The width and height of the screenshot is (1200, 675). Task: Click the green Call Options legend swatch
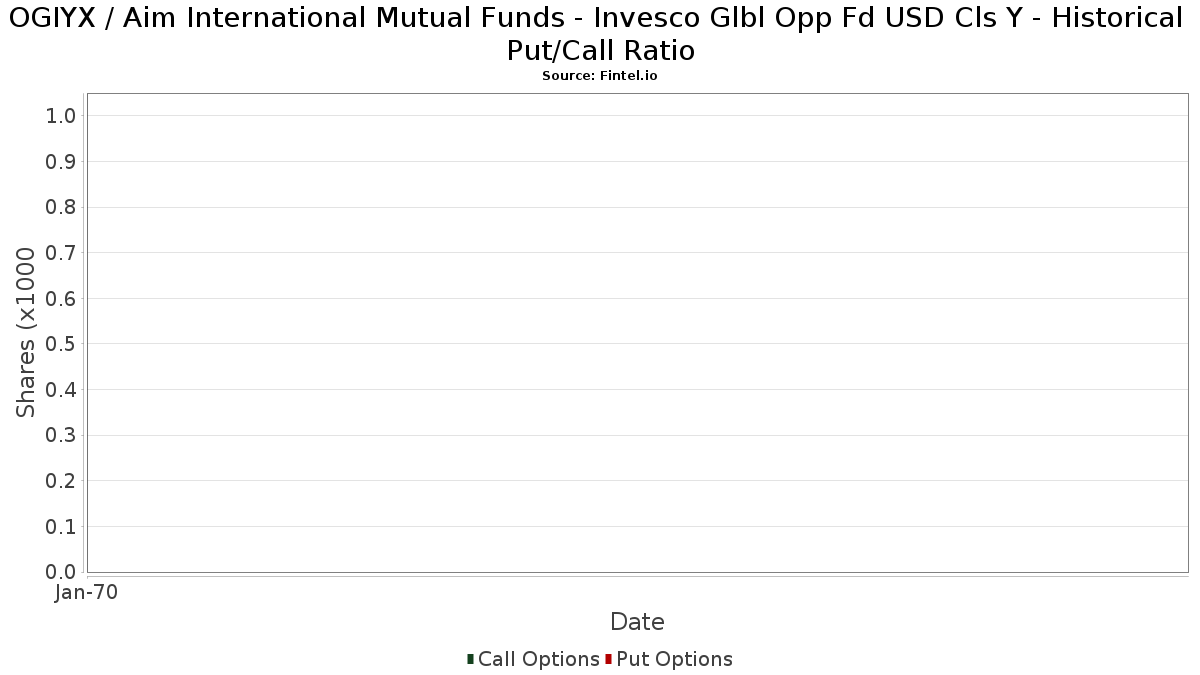tap(470, 659)
